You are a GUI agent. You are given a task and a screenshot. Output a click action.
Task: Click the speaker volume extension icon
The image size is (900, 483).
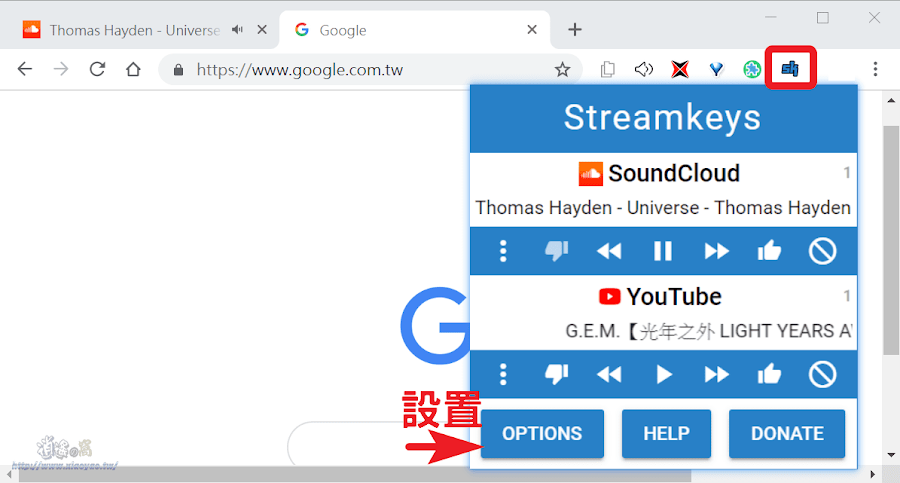pyautogui.click(x=643, y=69)
